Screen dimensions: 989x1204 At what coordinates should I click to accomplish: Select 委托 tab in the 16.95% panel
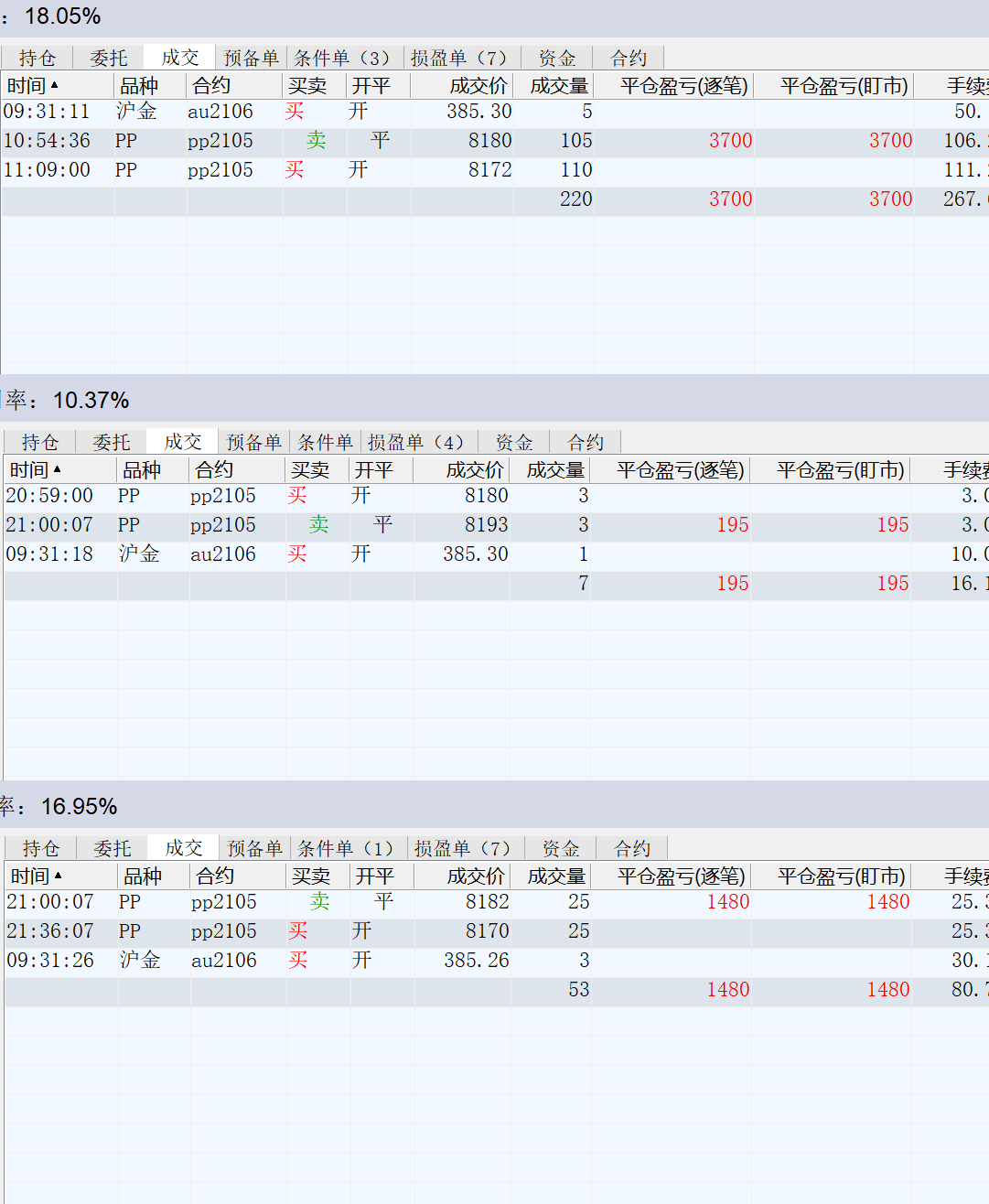coord(113,849)
